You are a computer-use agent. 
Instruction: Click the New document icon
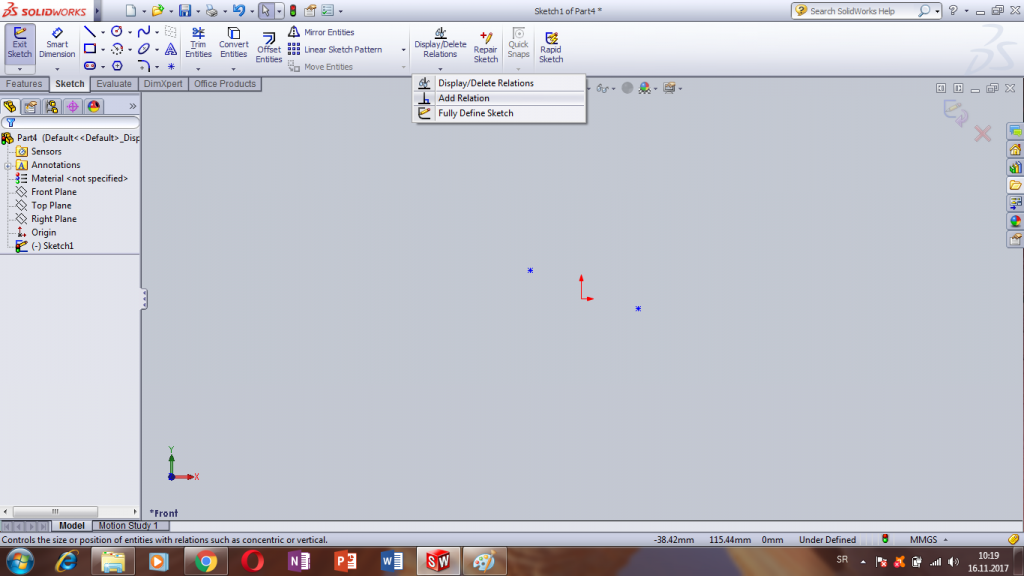point(131,10)
